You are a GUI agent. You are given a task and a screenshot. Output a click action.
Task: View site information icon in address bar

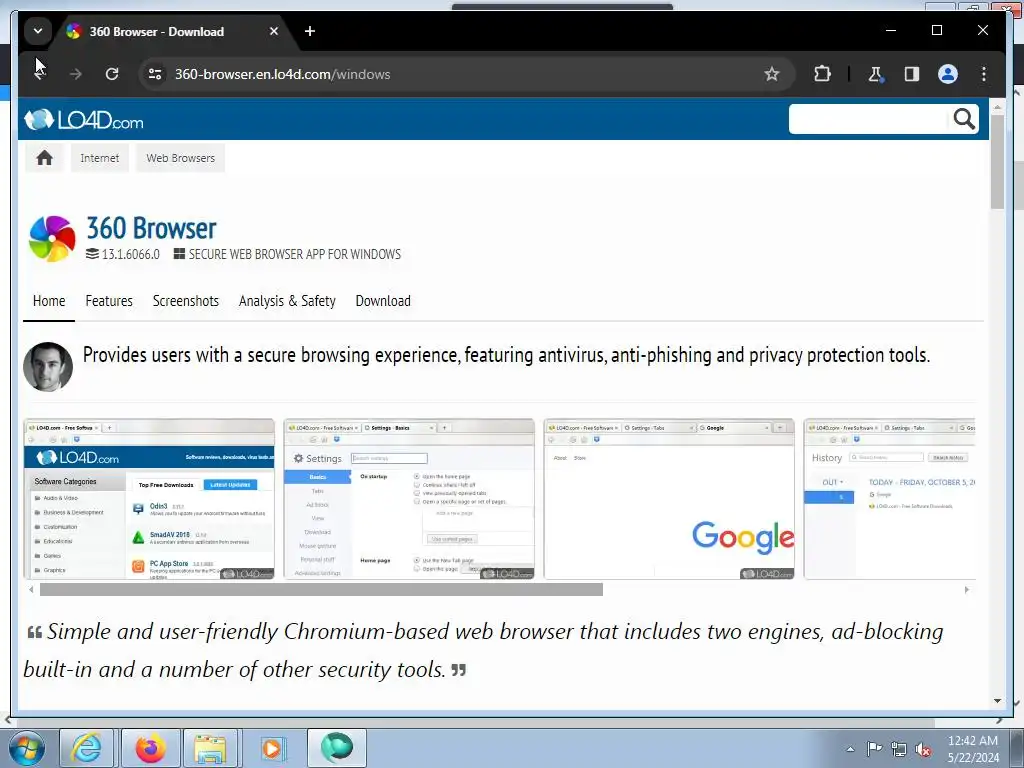(x=155, y=74)
